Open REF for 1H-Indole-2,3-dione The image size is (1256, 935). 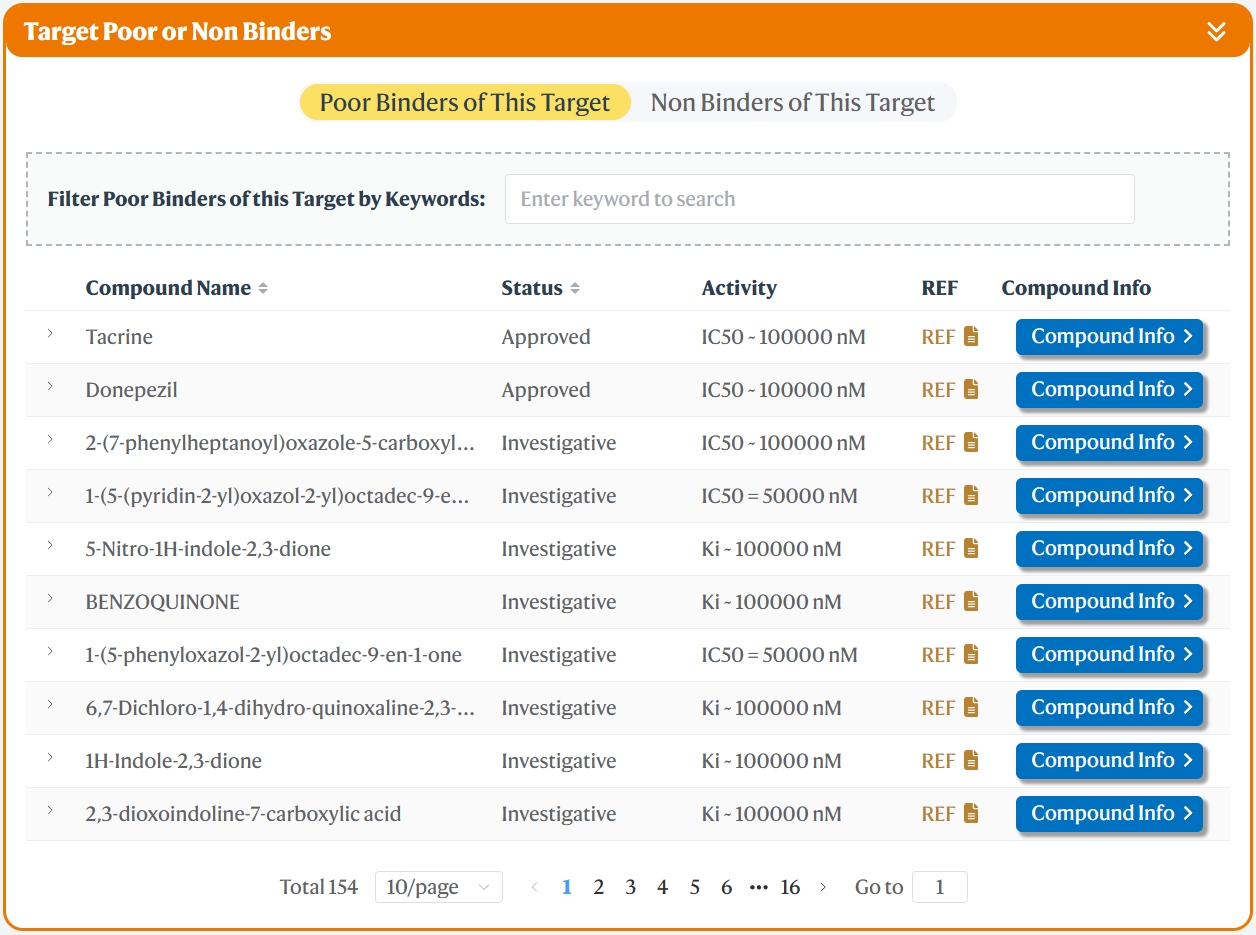pyautogui.click(x=950, y=761)
